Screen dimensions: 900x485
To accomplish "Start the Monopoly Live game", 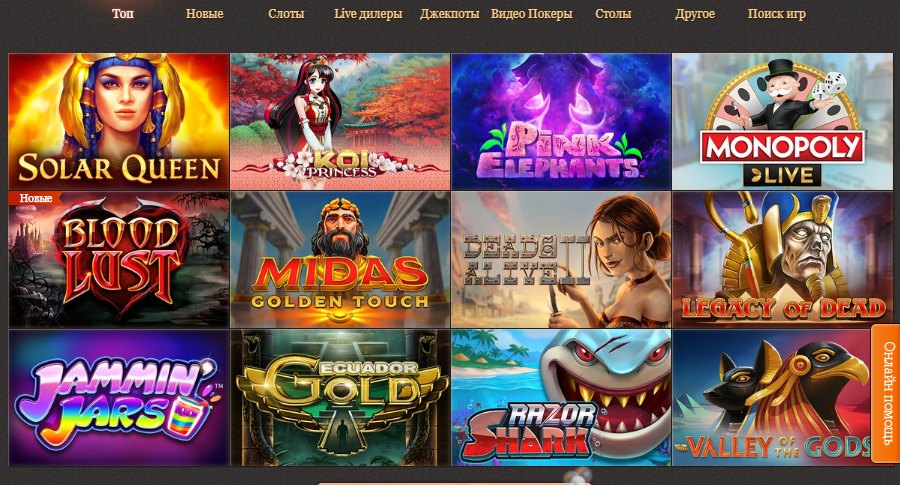I will click(782, 122).
